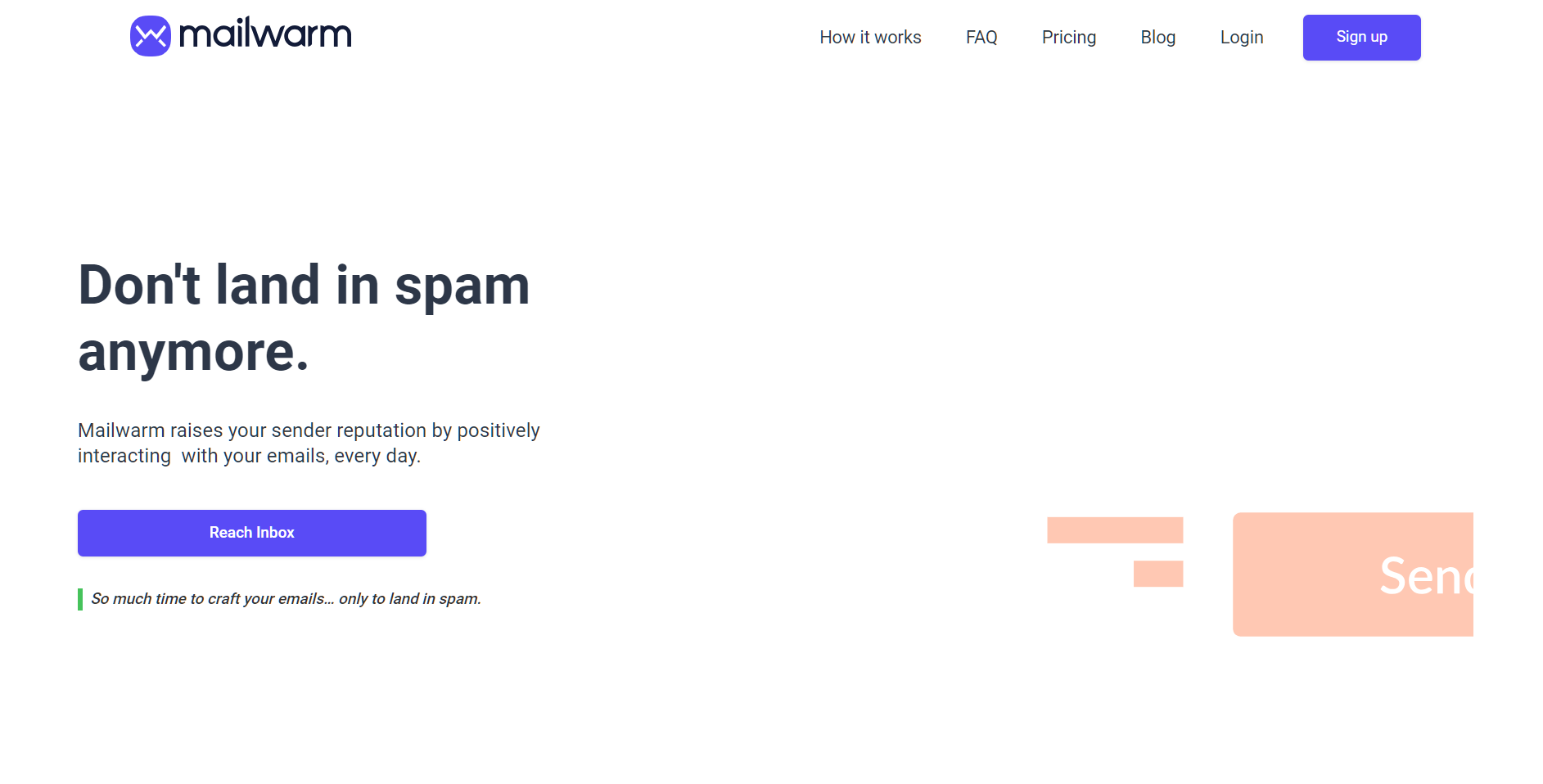Click the mailwarm wordmark beside the logo
The height and width of the screenshot is (784, 1543).
(x=265, y=34)
